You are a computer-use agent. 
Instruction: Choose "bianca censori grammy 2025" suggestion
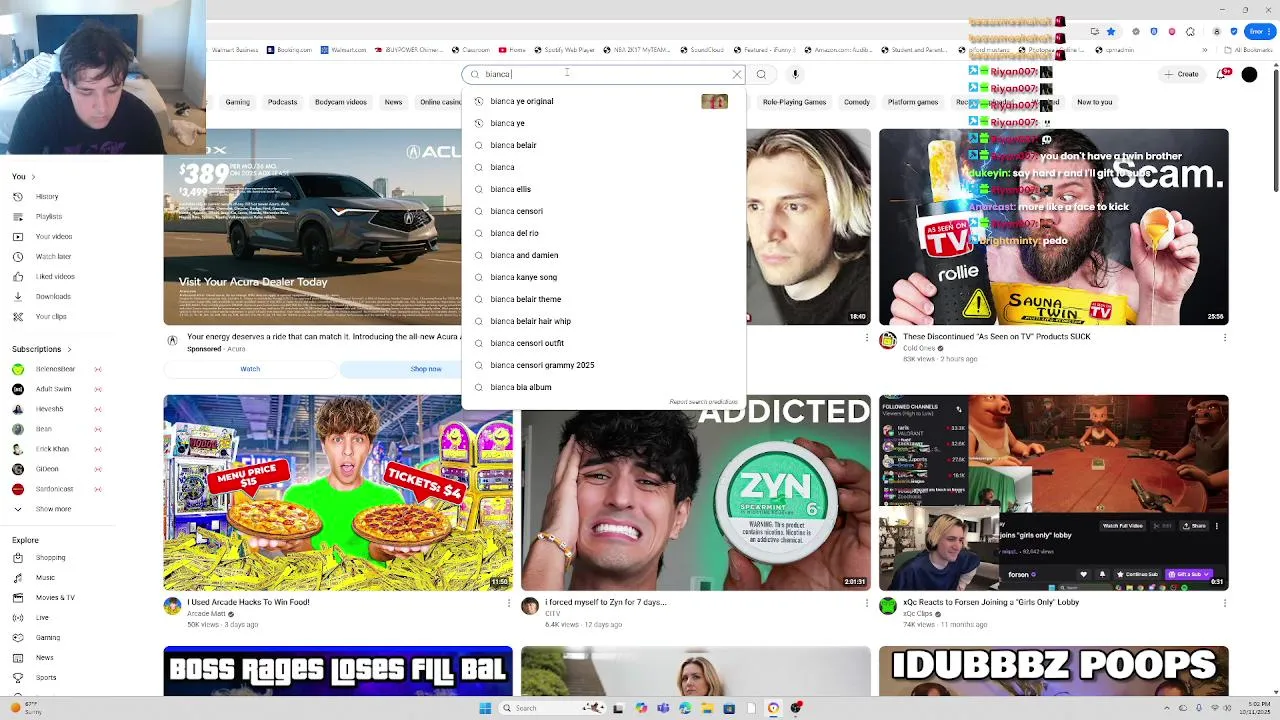(604, 365)
